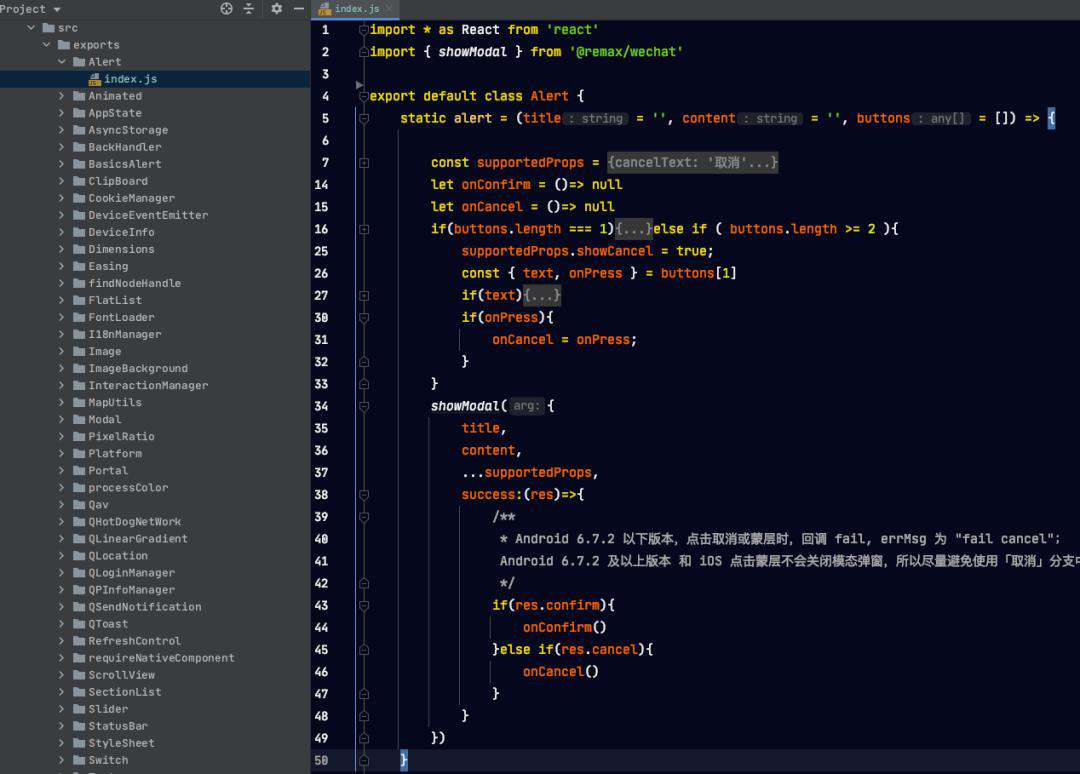Select the findNodeHandle folder
The image size is (1080, 774).
[x=134, y=283]
